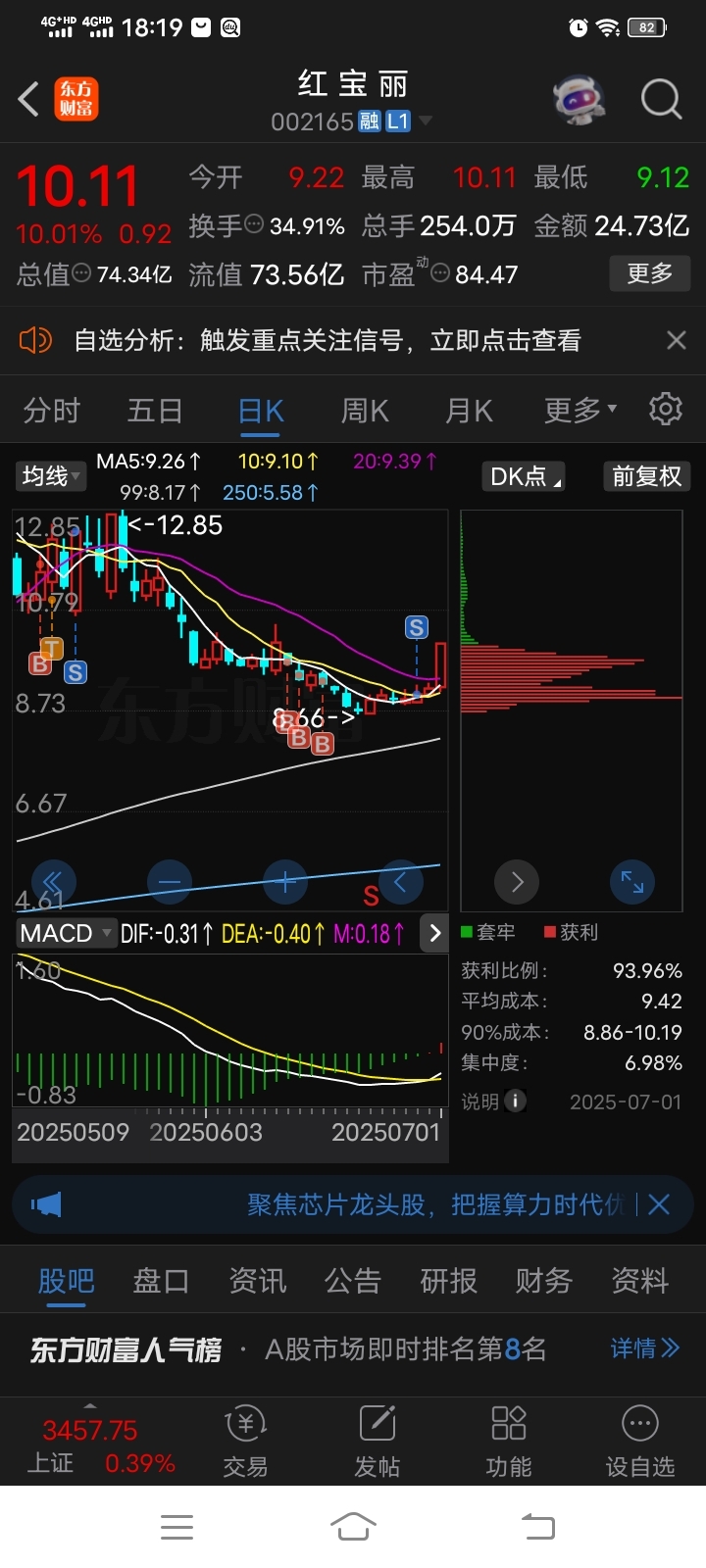Toggle the 前复权 adjustment button

(x=646, y=476)
